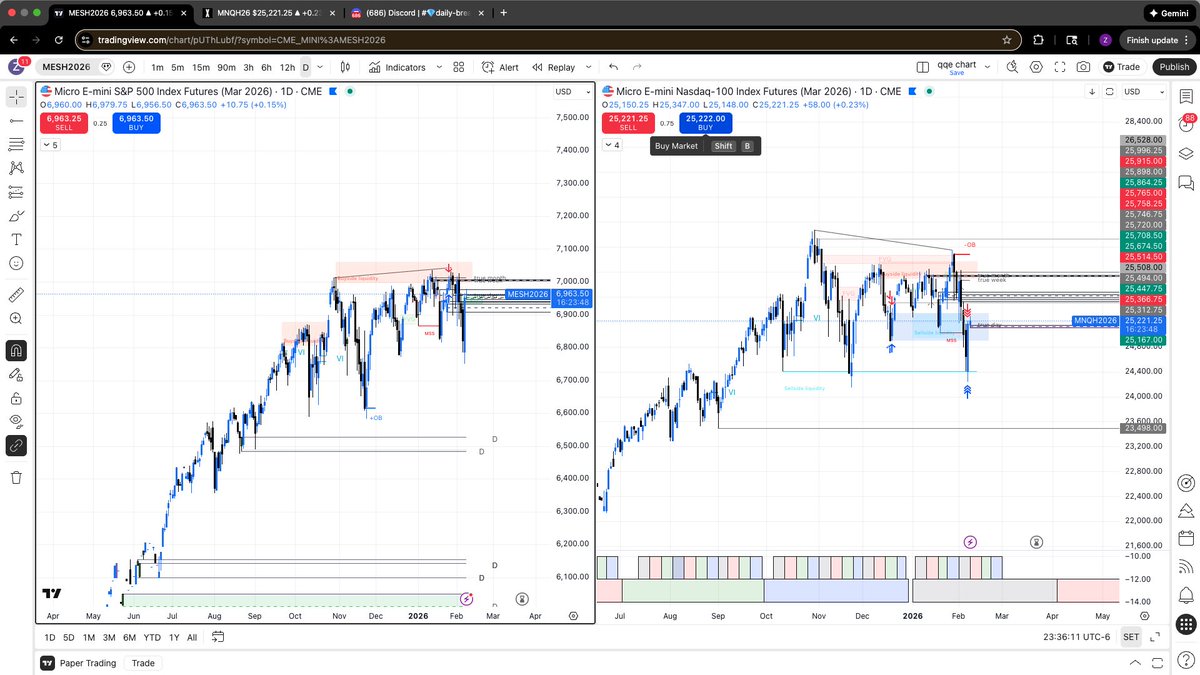Viewport: 1200px width, 675px height.
Task: Open chart settings hexagon icon
Action: [1036, 67]
